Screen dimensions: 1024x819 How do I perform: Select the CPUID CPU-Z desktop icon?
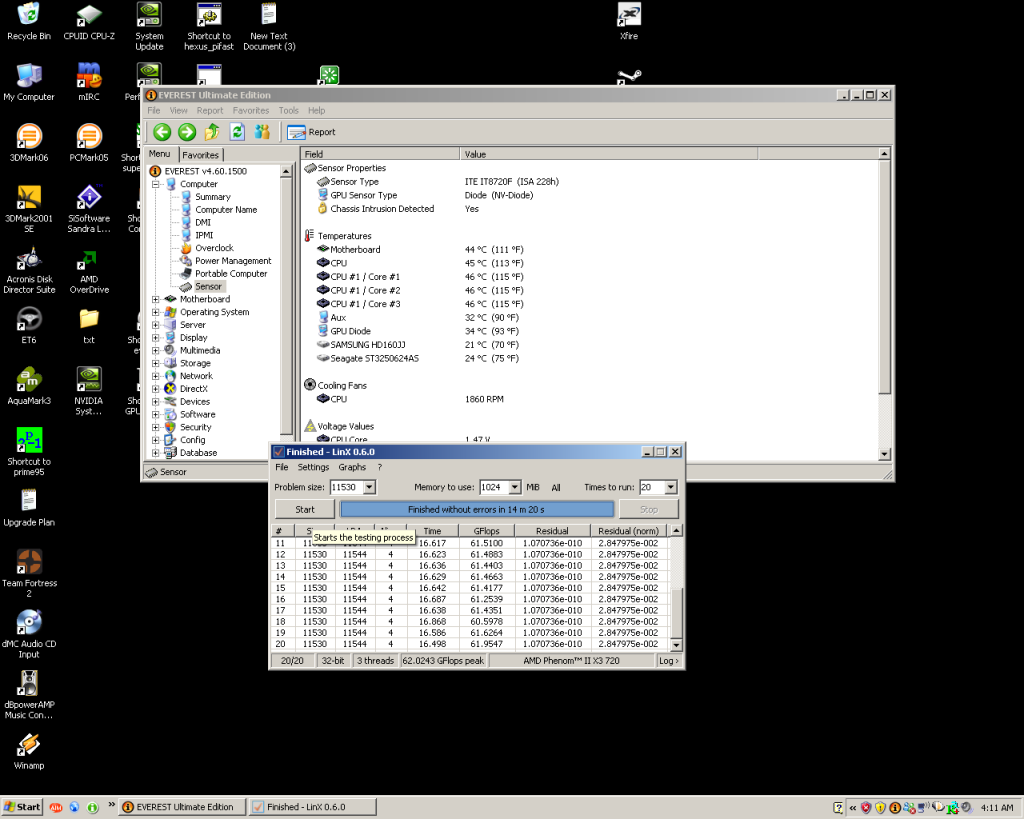click(89, 22)
